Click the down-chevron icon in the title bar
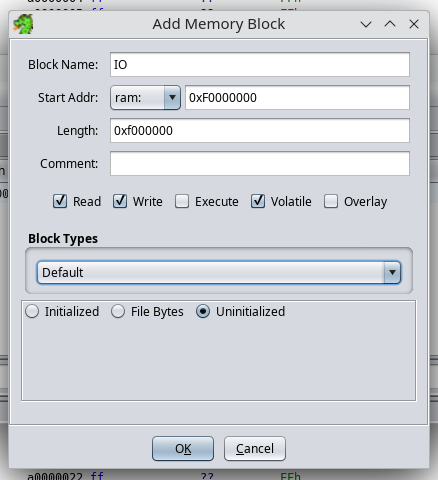The width and height of the screenshot is (438, 480). [x=366, y=24]
